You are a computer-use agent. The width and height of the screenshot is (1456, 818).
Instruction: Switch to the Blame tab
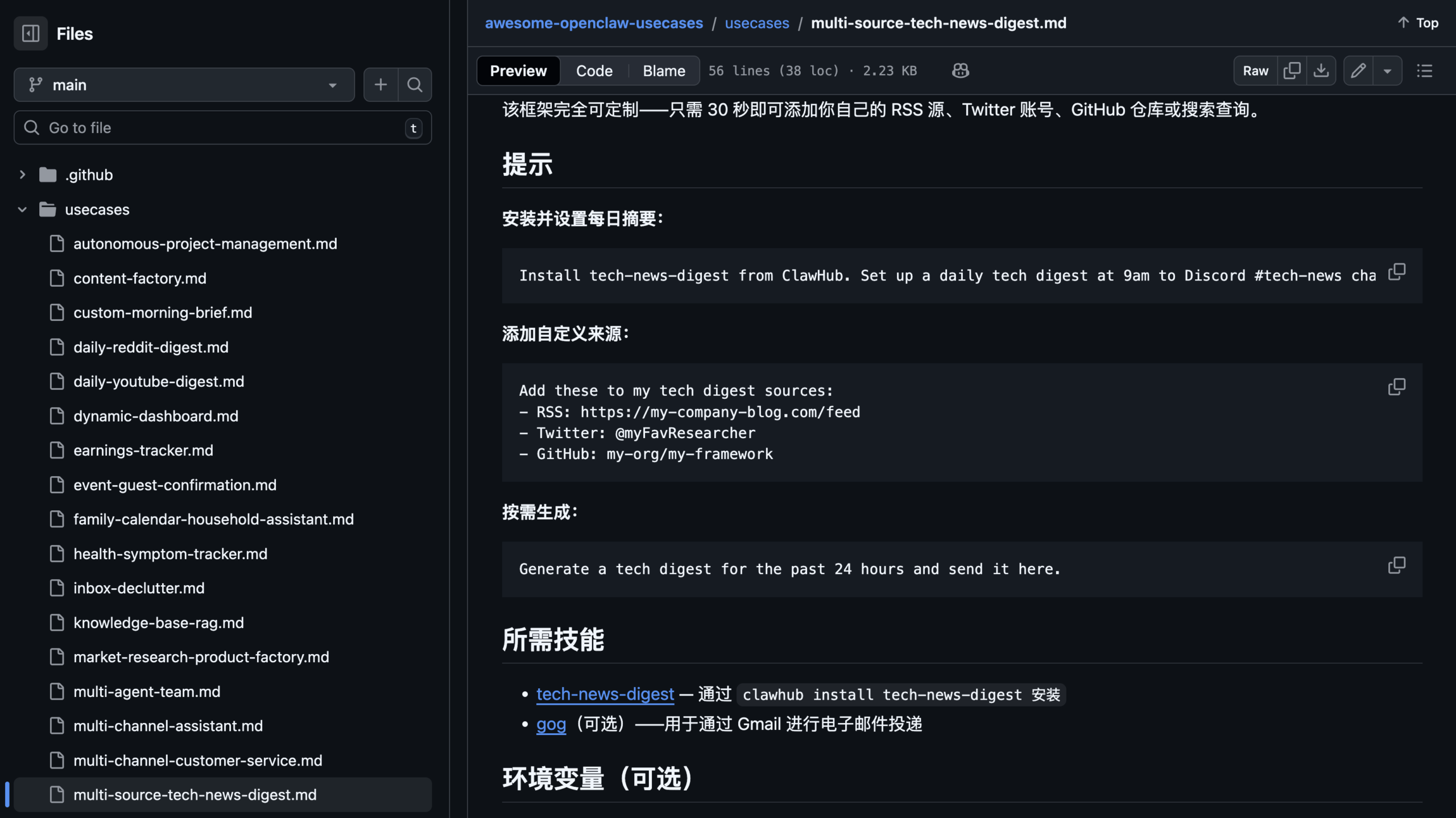[664, 71]
